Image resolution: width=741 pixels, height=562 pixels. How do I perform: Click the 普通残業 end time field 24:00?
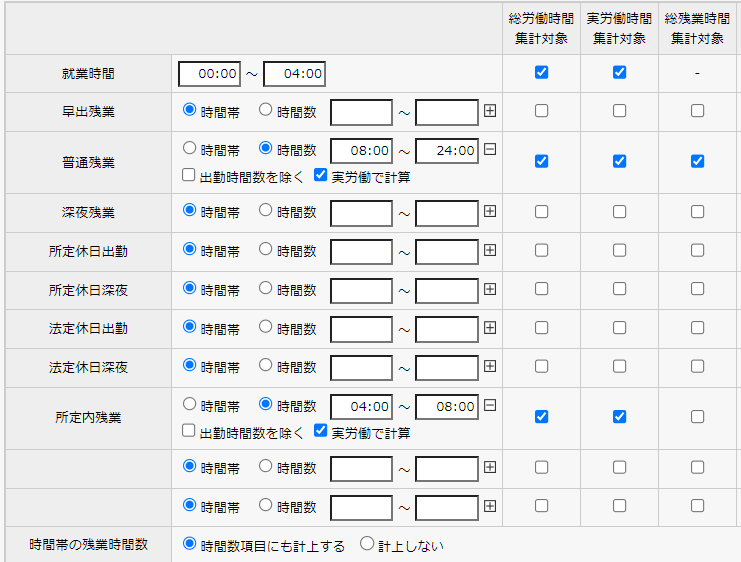[447, 151]
